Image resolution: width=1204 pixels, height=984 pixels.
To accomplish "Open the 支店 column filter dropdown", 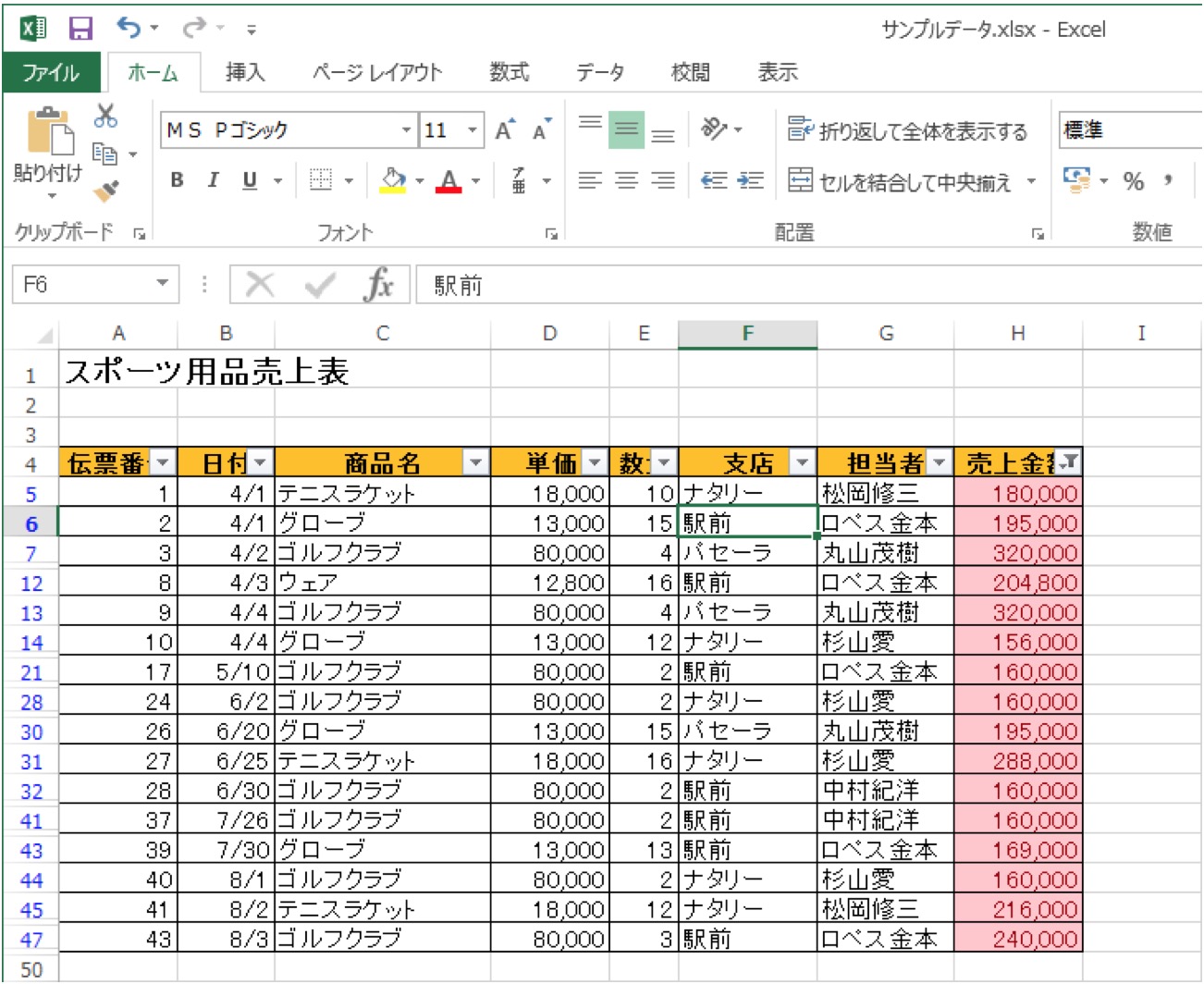I will (x=803, y=461).
